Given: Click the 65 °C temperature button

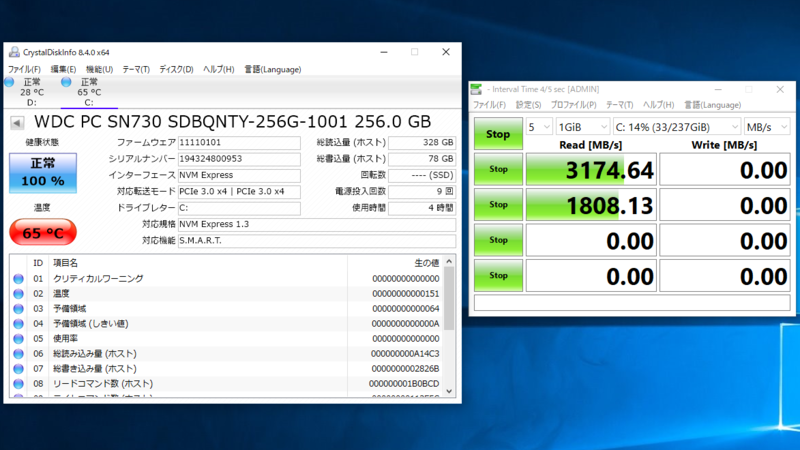Looking at the screenshot, I should click(43, 233).
